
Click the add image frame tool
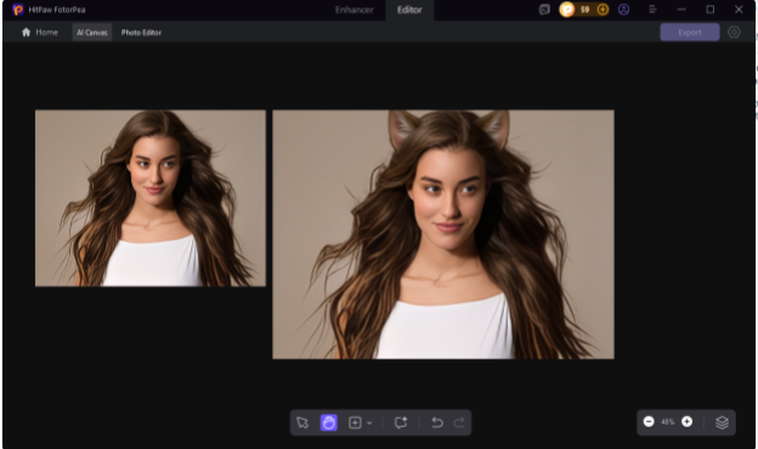[355, 423]
